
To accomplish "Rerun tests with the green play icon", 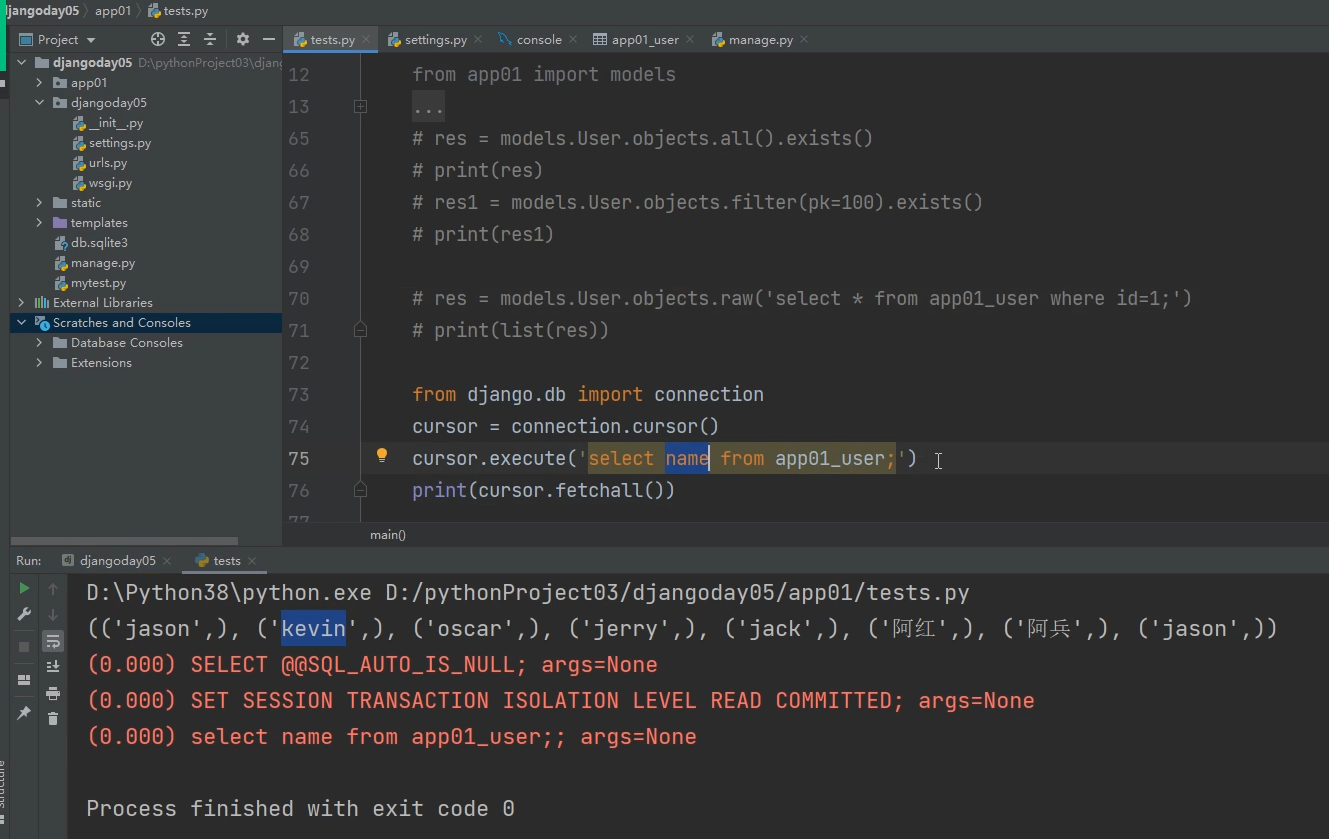I will tap(24, 588).
